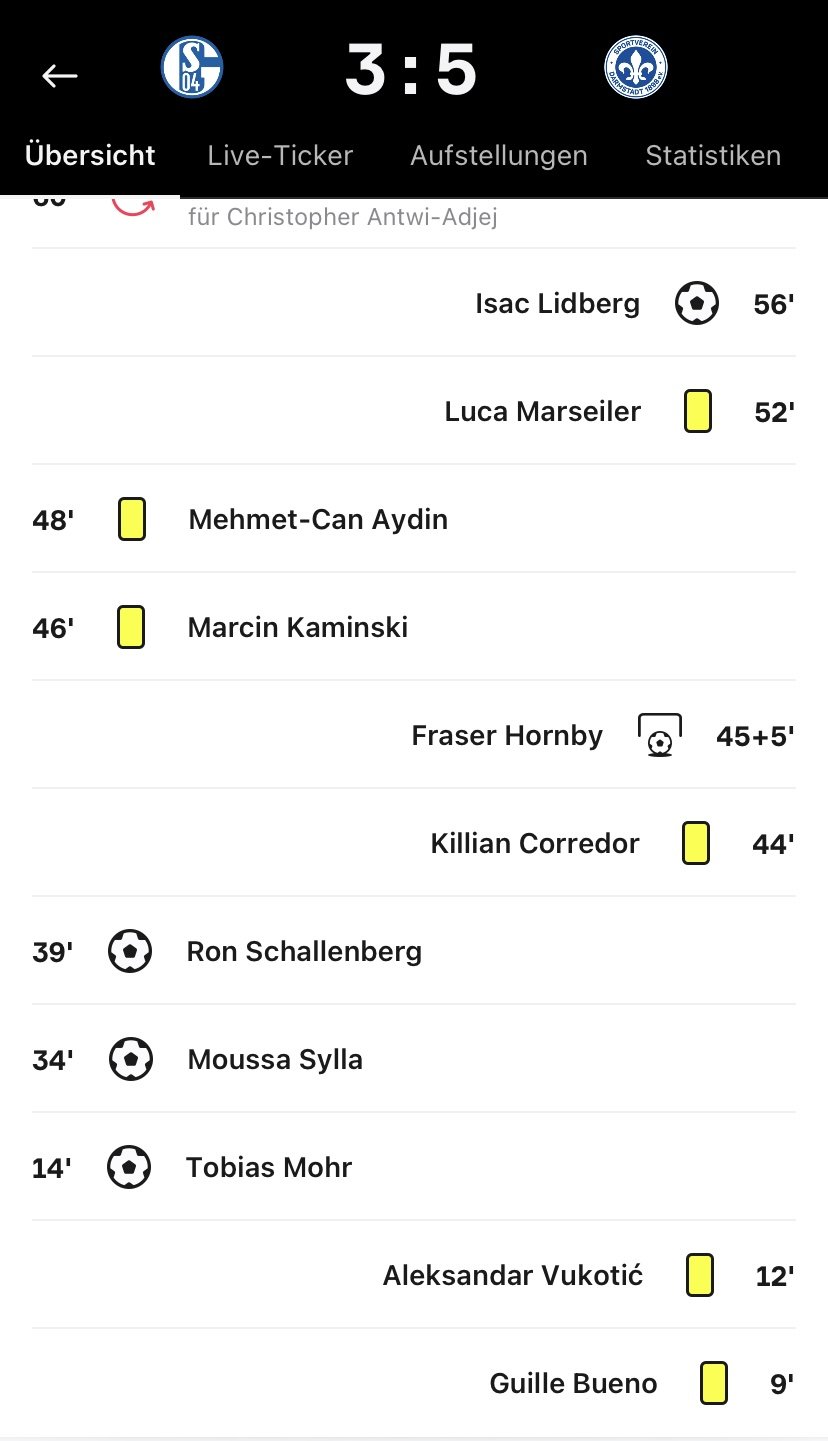Switch to the Live-Ticker tab
Image resolution: width=828 pixels, height=1441 pixels.
(280, 156)
